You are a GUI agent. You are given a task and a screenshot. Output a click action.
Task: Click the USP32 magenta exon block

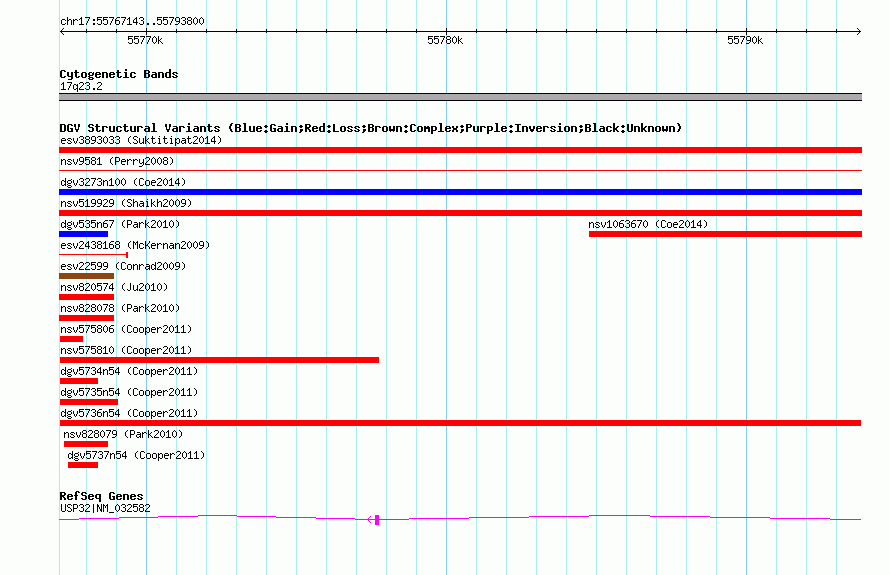pyautogui.click(x=377, y=520)
